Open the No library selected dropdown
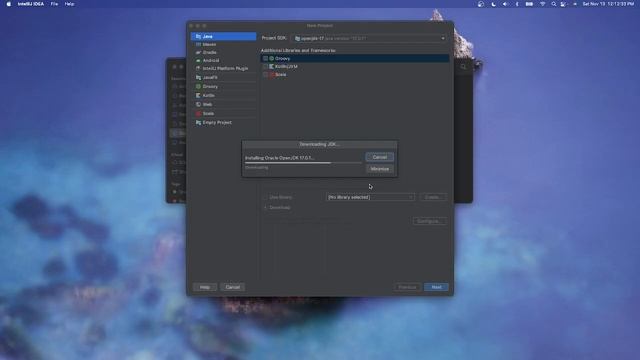The image size is (640, 360). tap(370, 197)
